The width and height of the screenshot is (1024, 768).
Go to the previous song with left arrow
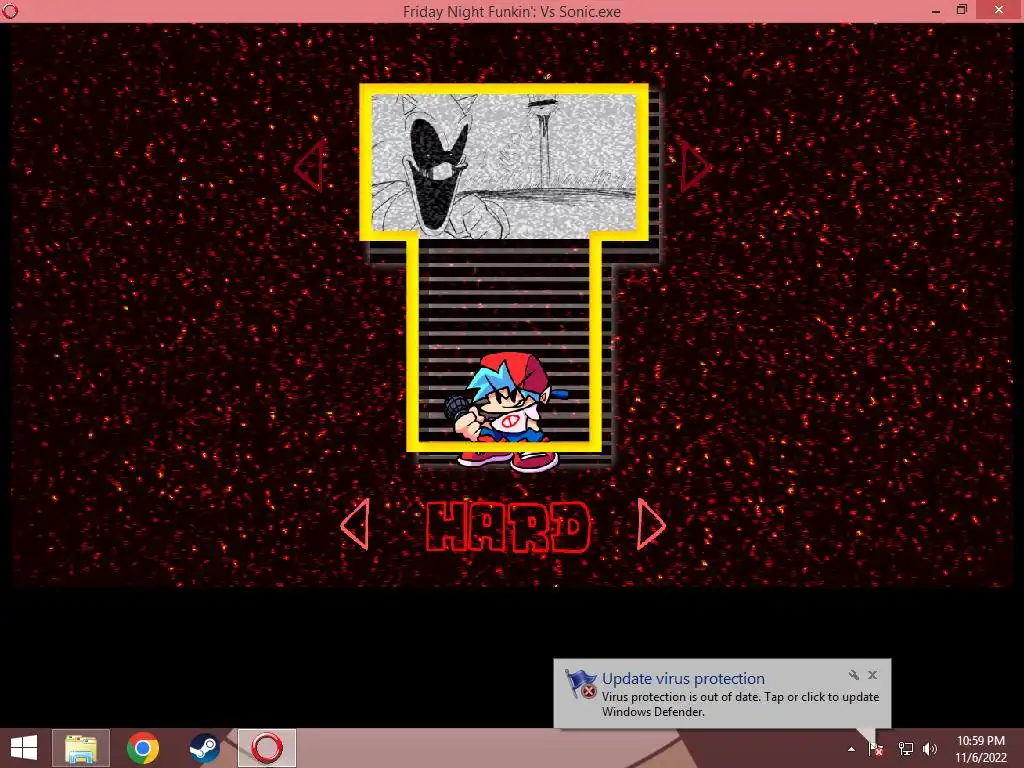310,166
